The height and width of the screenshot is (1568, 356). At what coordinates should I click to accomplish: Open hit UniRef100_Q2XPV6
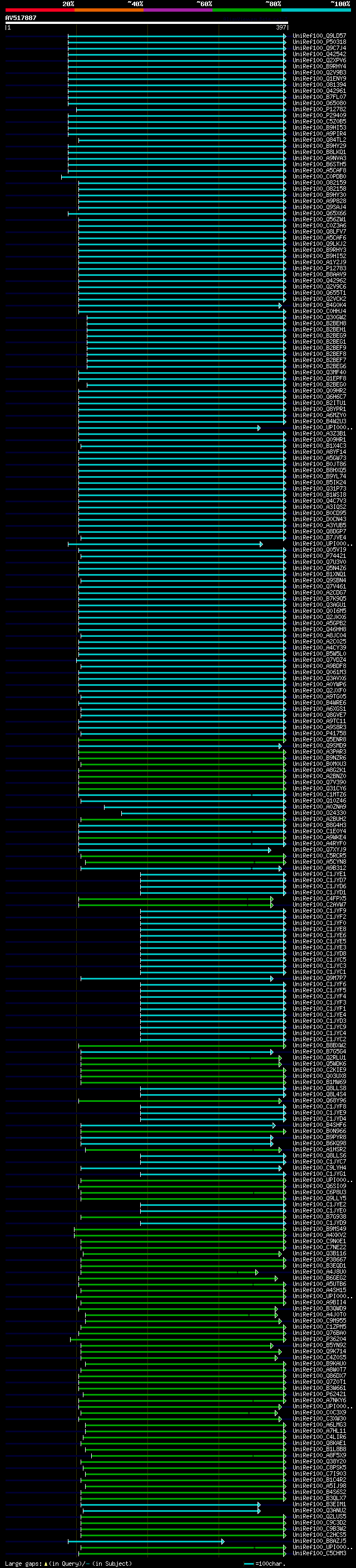click(x=319, y=60)
